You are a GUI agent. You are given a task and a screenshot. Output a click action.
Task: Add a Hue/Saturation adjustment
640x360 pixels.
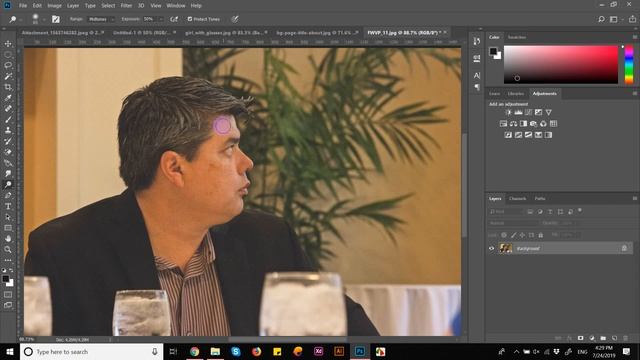503,124
